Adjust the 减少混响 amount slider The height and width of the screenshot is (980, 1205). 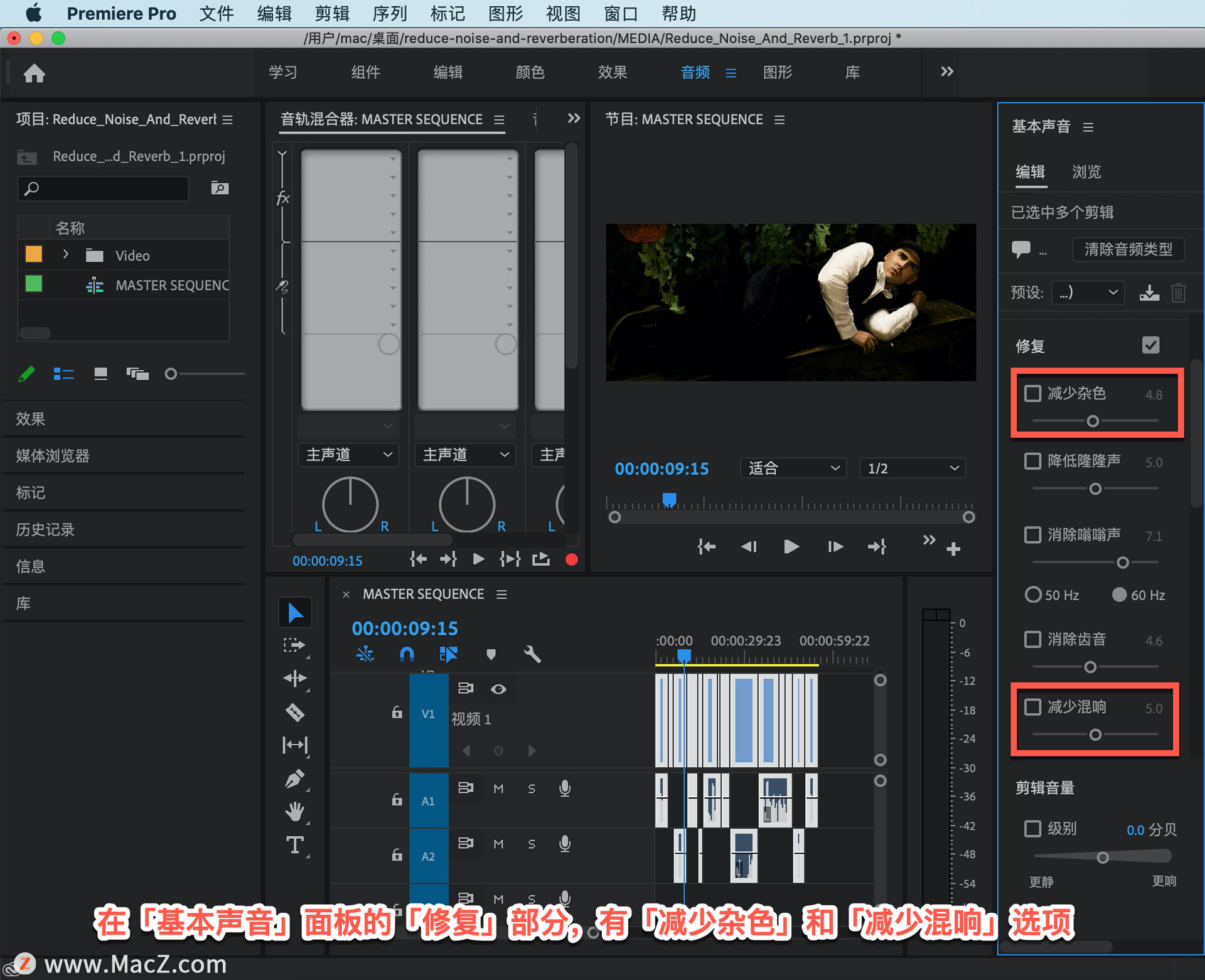click(x=1095, y=734)
